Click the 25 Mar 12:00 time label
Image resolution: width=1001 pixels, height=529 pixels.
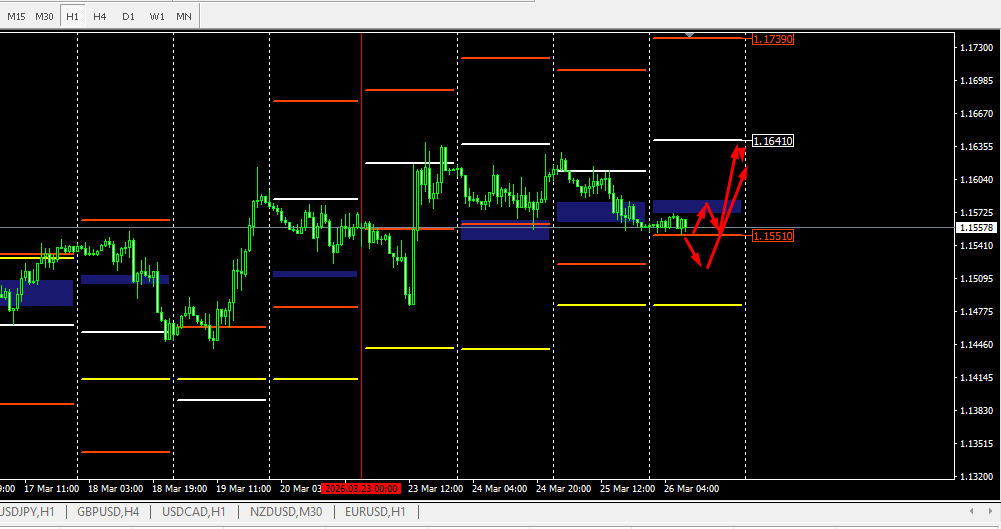tap(627, 489)
